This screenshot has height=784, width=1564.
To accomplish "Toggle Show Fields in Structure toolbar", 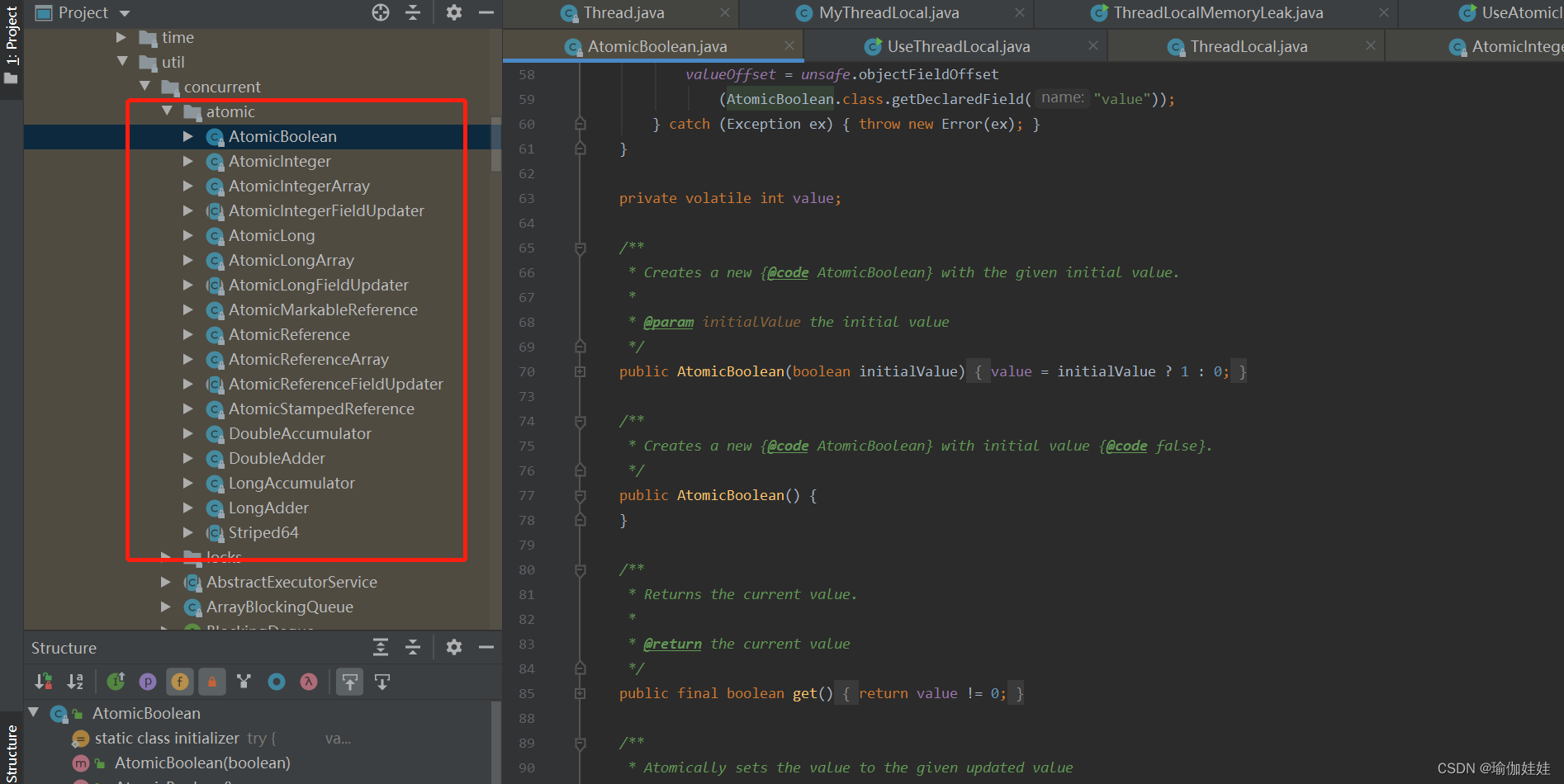I will pos(180,682).
